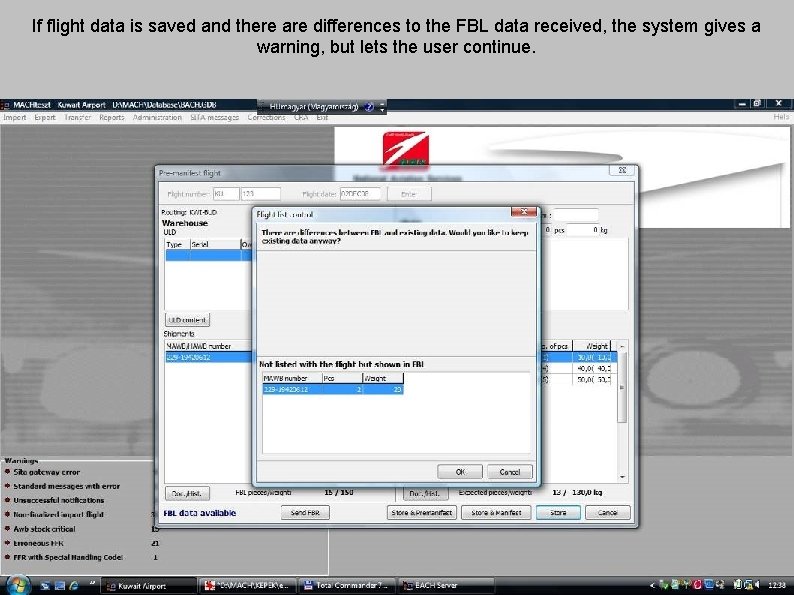Click the left Doc./Hist. button

tap(187, 493)
